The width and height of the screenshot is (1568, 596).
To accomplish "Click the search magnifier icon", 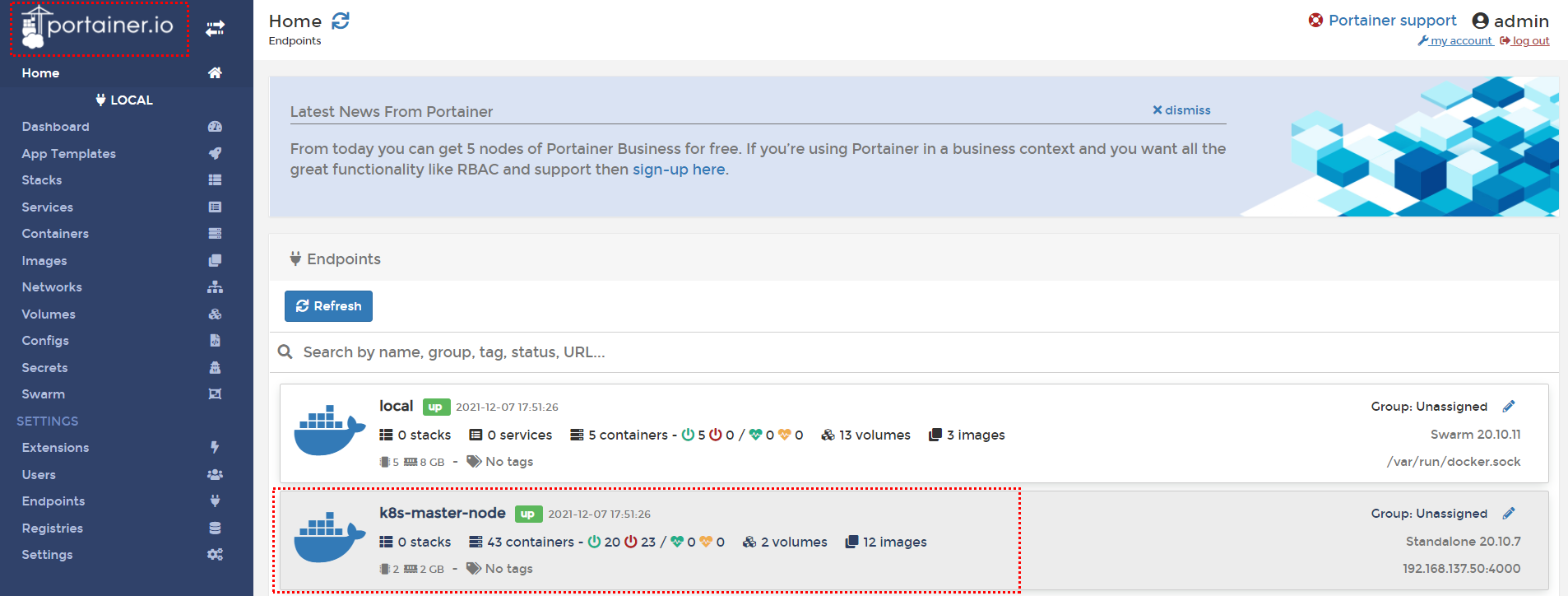I will click(x=285, y=352).
